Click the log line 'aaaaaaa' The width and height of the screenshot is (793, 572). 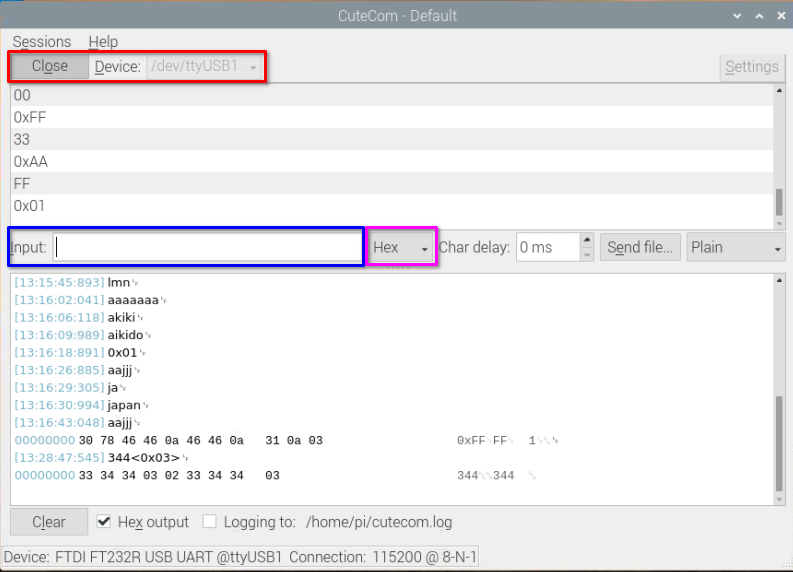(133, 300)
